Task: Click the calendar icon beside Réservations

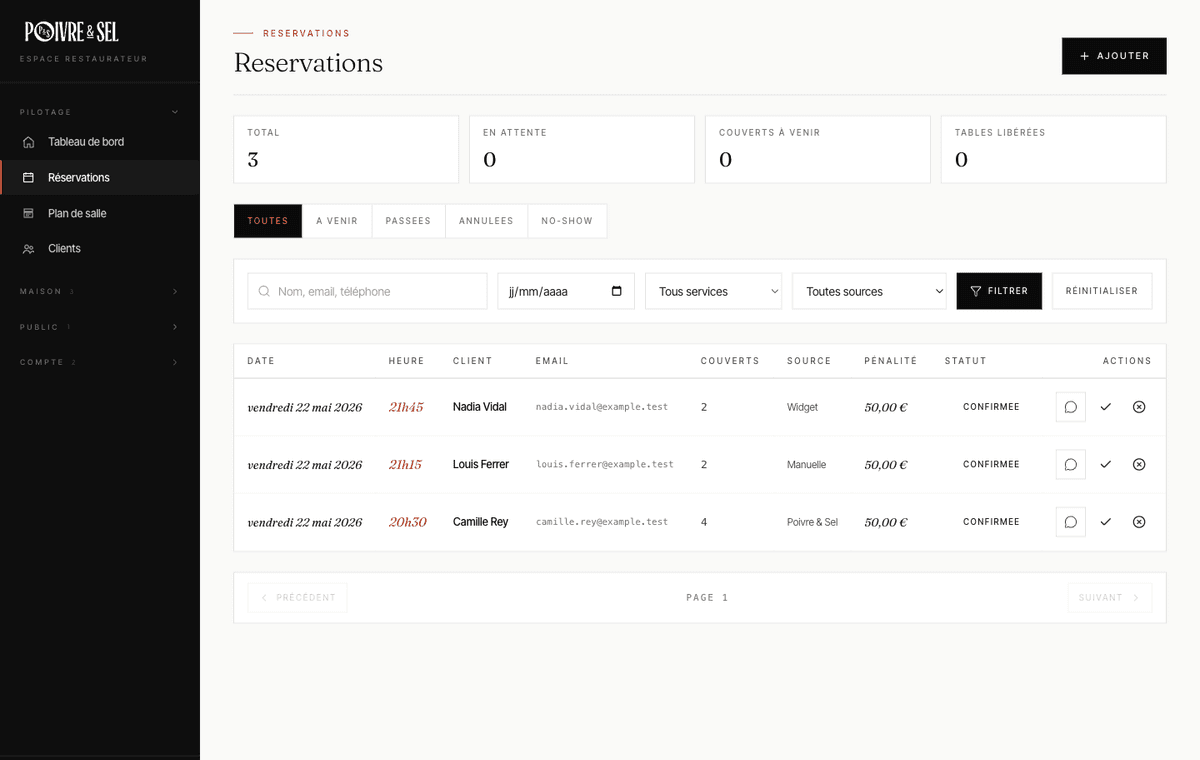Action: (28, 178)
